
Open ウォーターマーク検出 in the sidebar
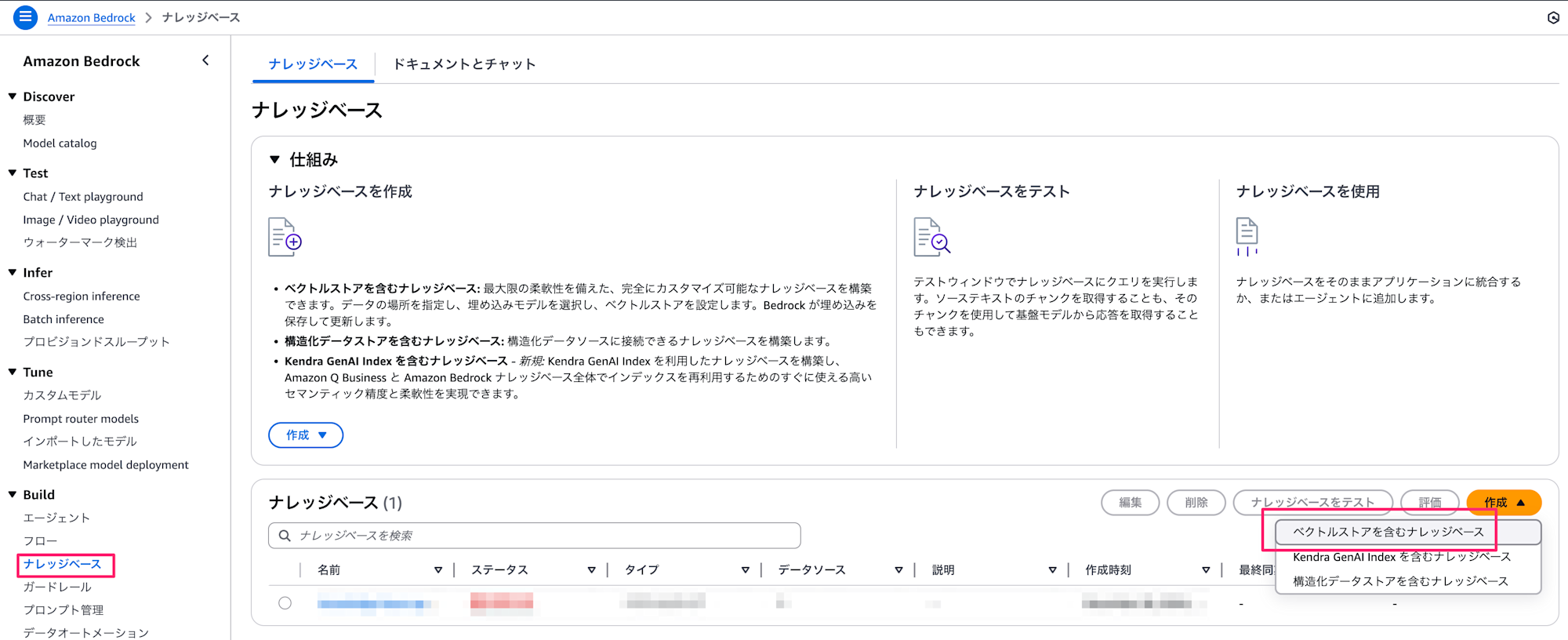pyautogui.click(x=80, y=243)
